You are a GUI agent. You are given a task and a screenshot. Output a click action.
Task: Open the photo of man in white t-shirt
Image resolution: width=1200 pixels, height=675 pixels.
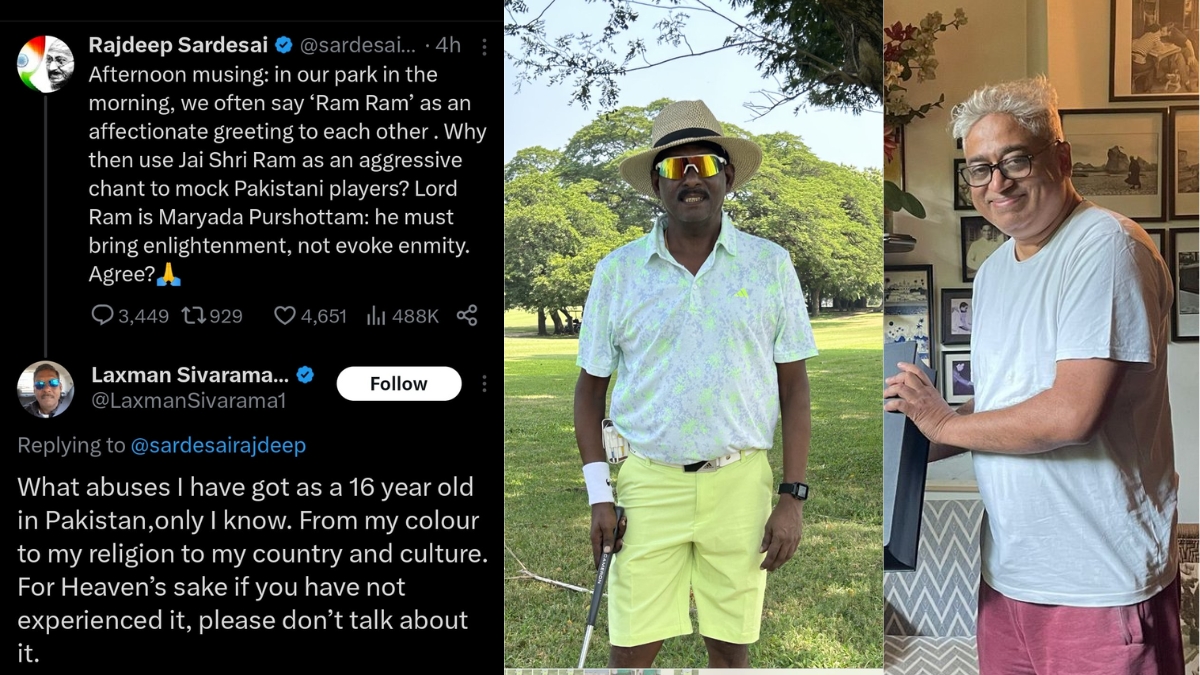(1041, 337)
